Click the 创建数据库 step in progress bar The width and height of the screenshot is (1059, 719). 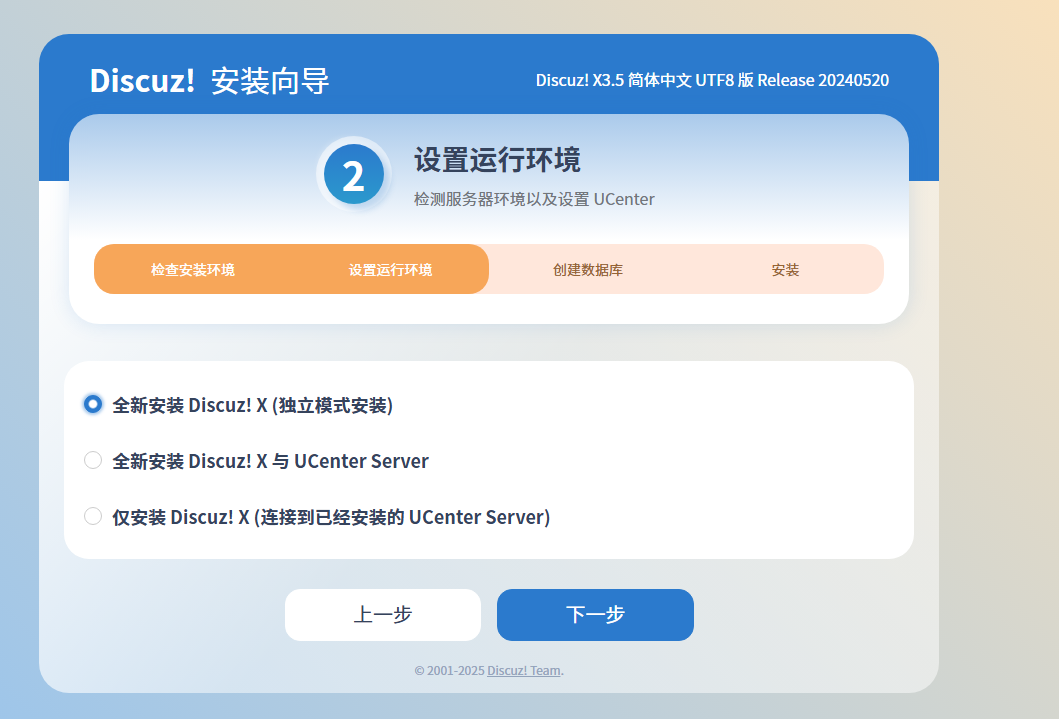click(588, 269)
